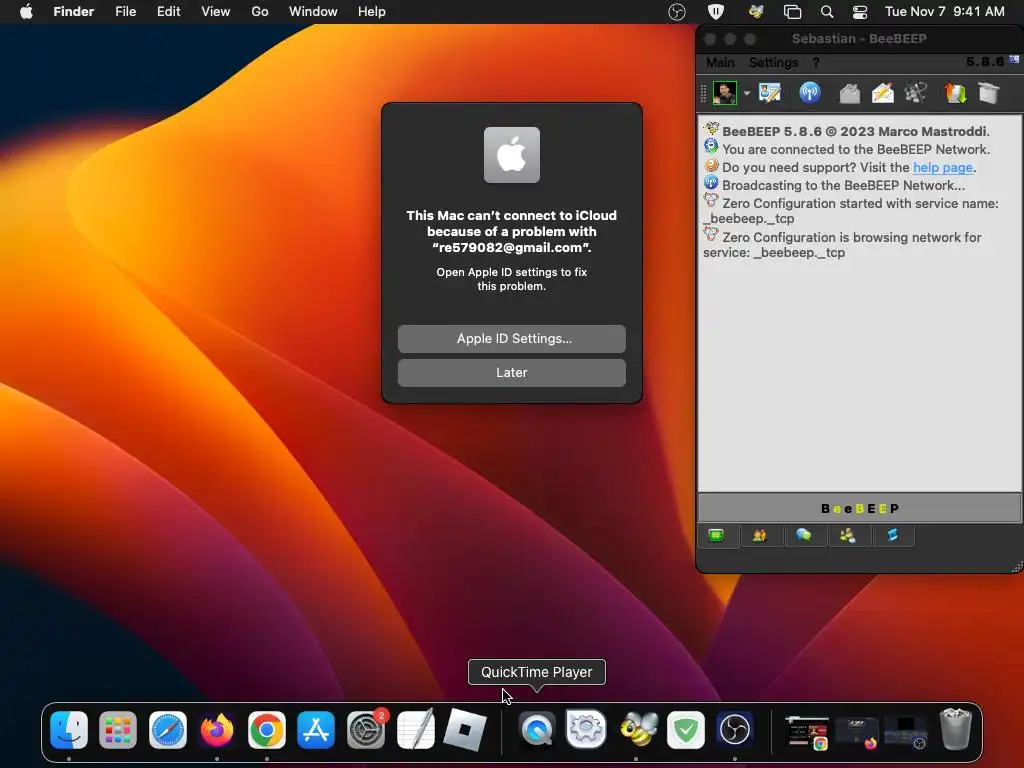Open Finder from the Dock
The image size is (1024, 768).
tap(69, 729)
